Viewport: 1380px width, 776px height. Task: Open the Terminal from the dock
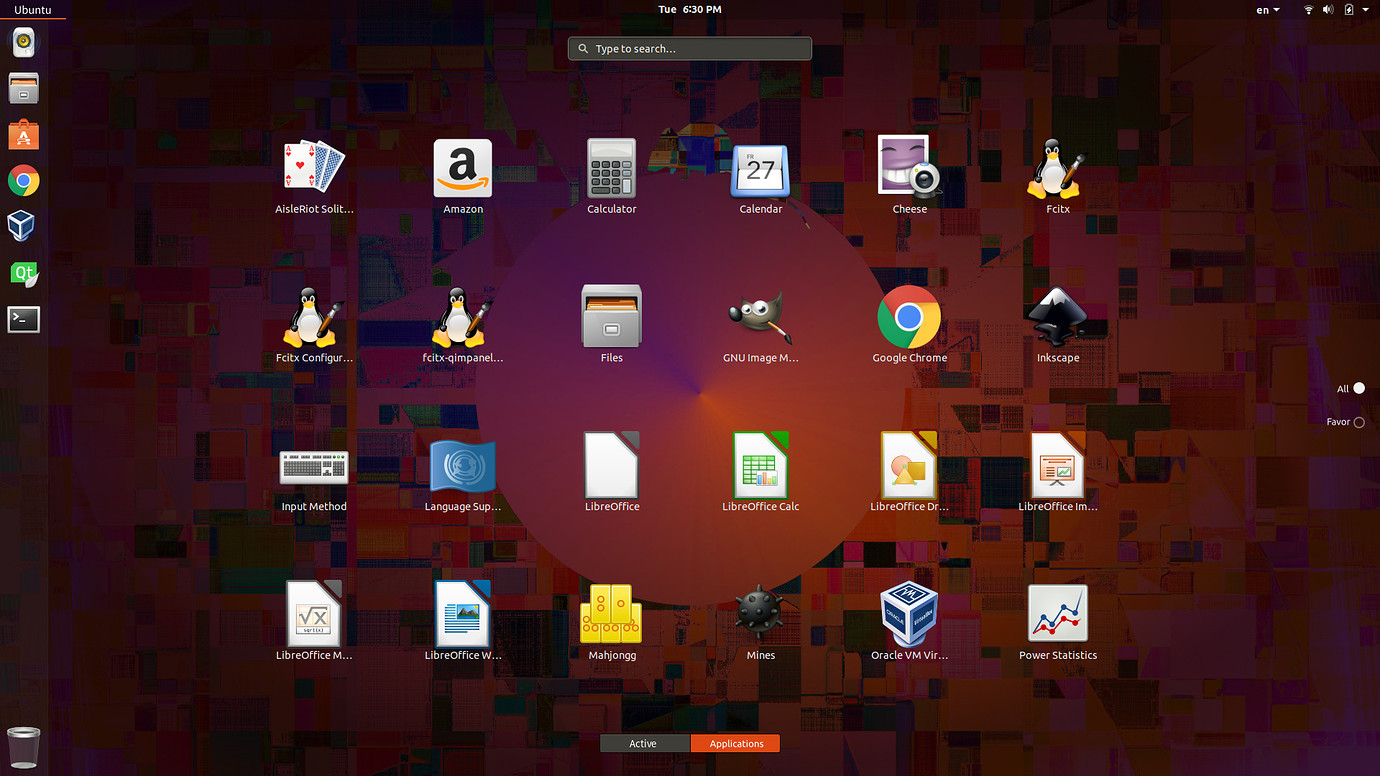23,318
